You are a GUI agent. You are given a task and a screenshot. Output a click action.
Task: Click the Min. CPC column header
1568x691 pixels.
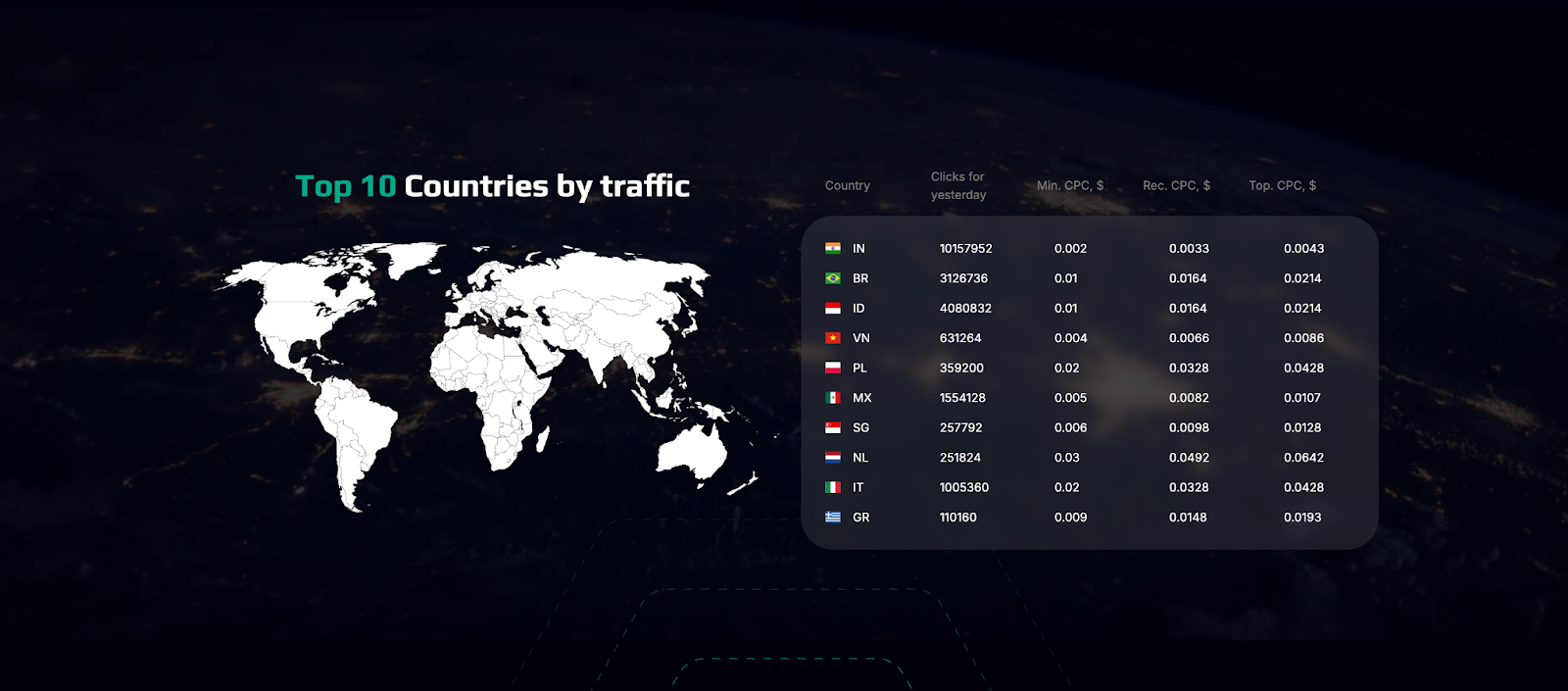(x=1069, y=185)
